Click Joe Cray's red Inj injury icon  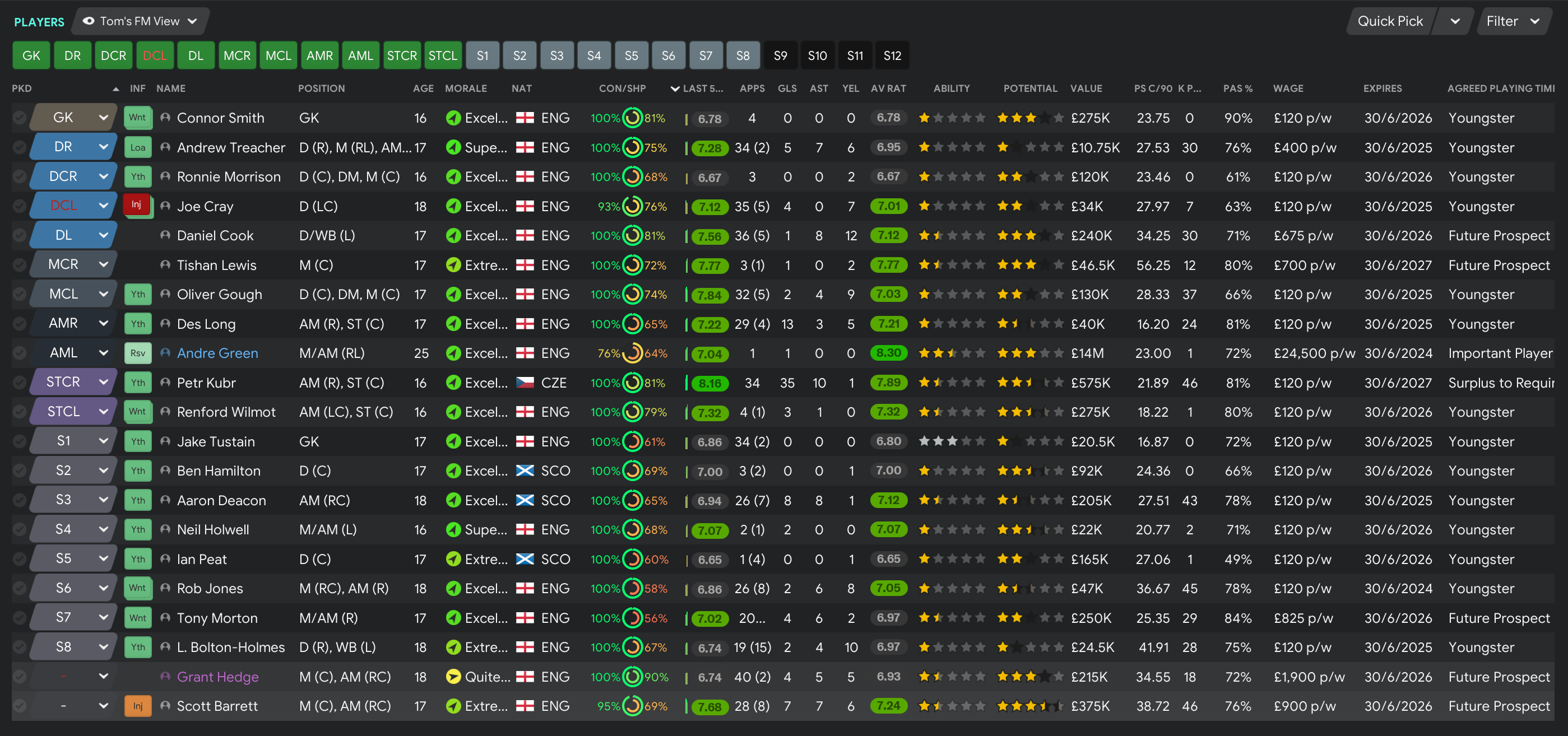coord(136,205)
